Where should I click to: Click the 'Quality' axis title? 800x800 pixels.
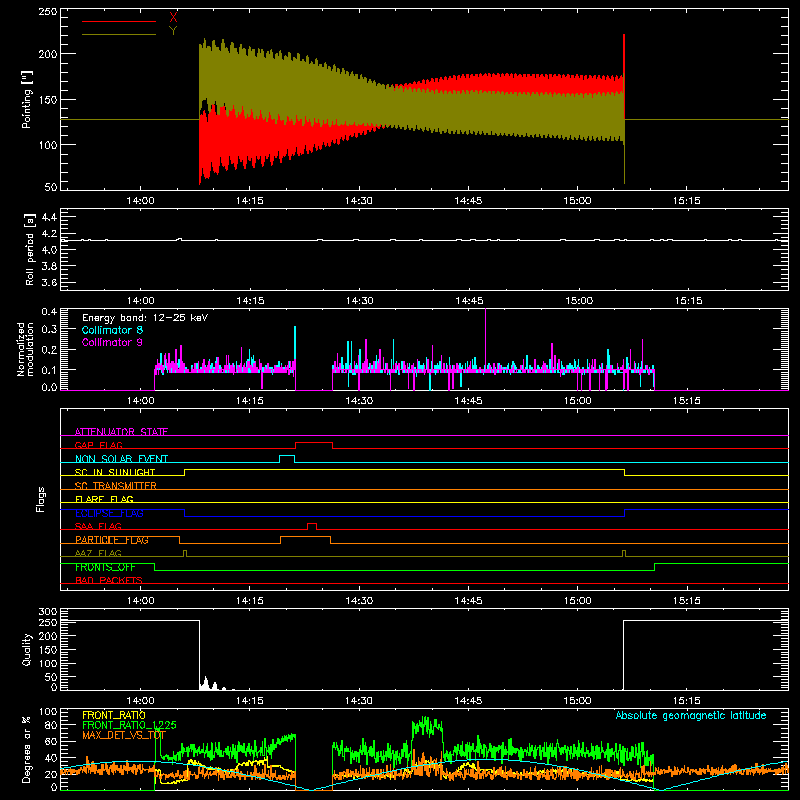point(27,649)
